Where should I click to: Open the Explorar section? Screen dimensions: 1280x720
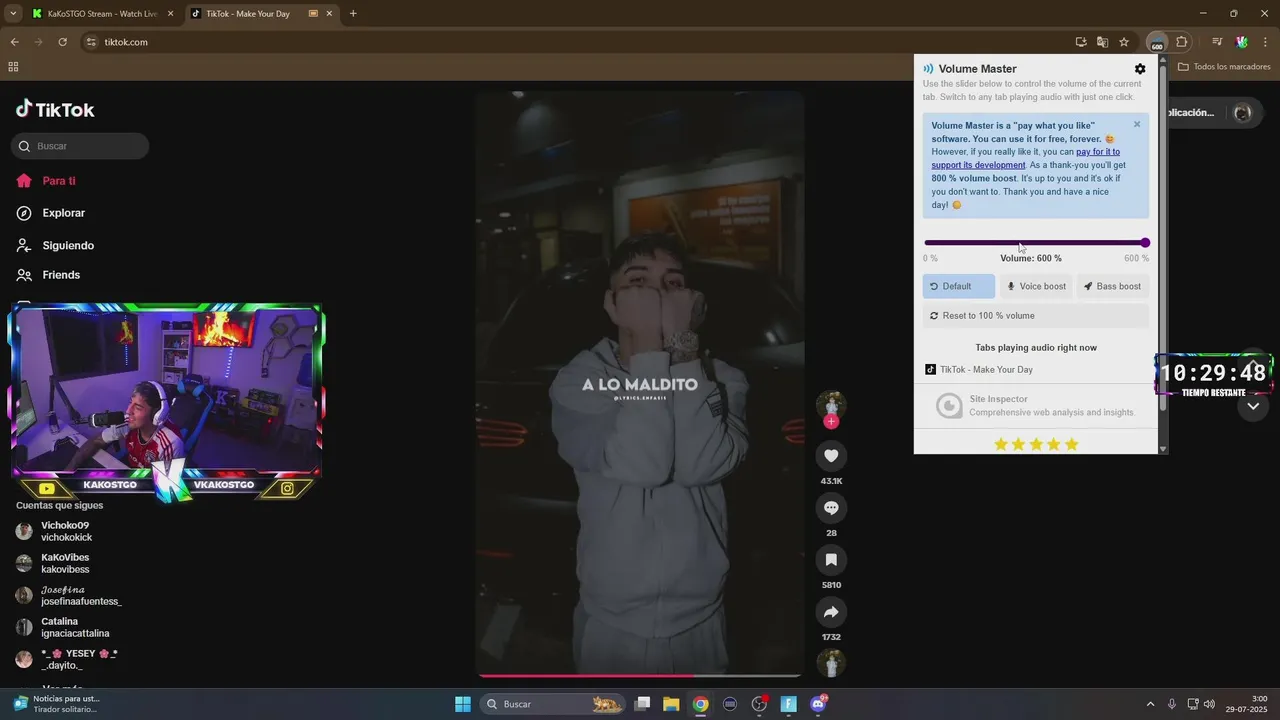[x=51, y=213]
